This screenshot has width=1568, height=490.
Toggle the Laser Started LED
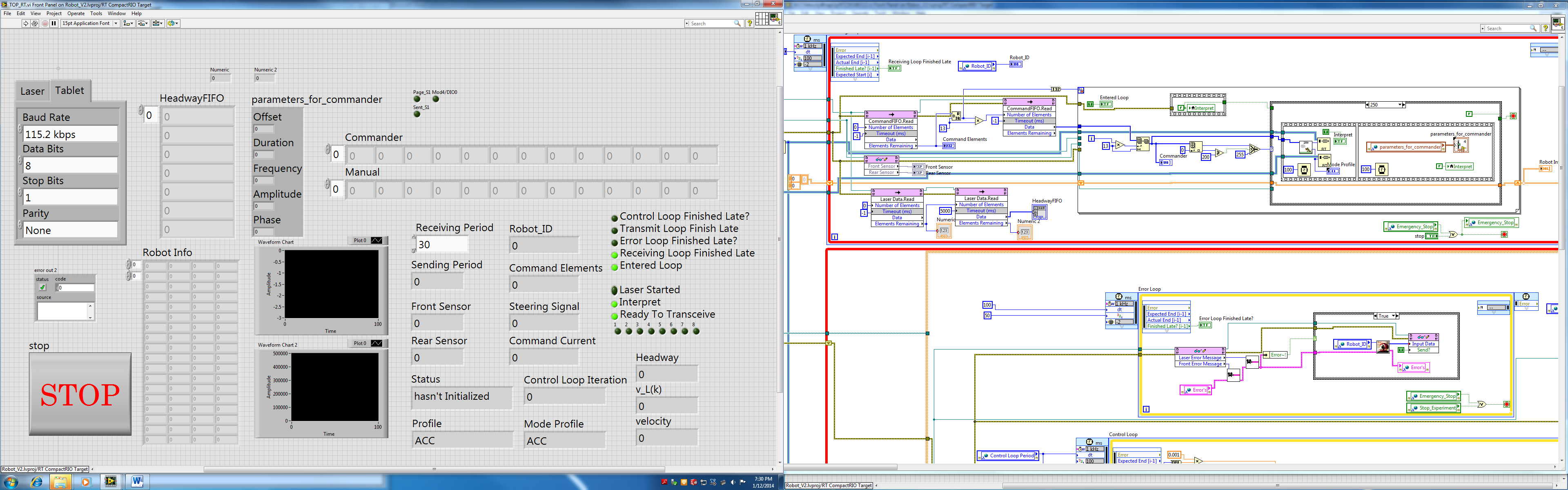click(614, 291)
